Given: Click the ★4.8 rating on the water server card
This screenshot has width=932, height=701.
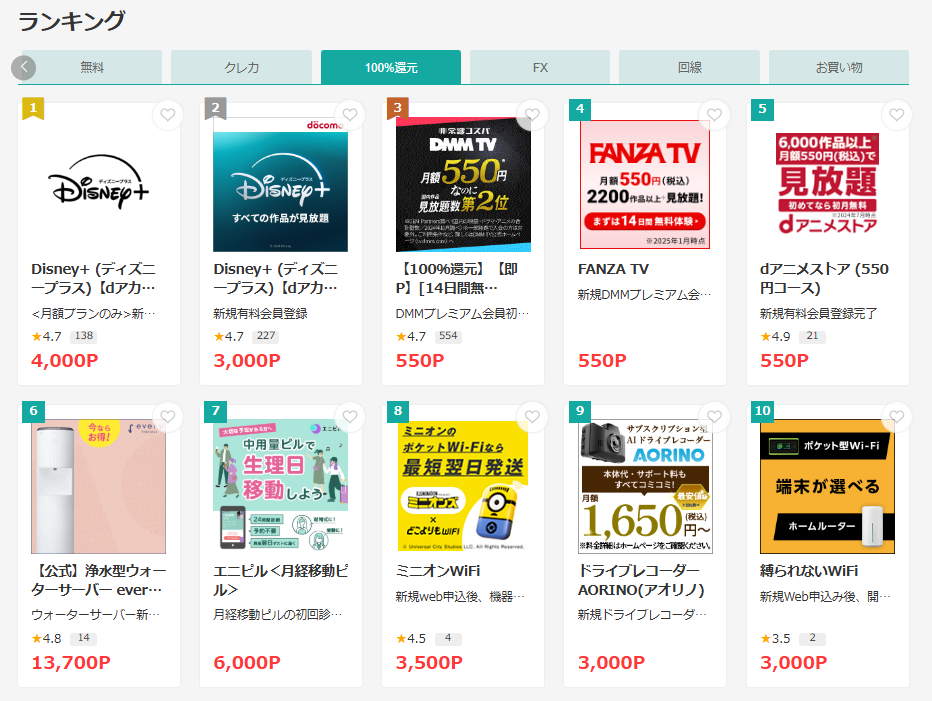Looking at the screenshot, I should coord(46,639).
